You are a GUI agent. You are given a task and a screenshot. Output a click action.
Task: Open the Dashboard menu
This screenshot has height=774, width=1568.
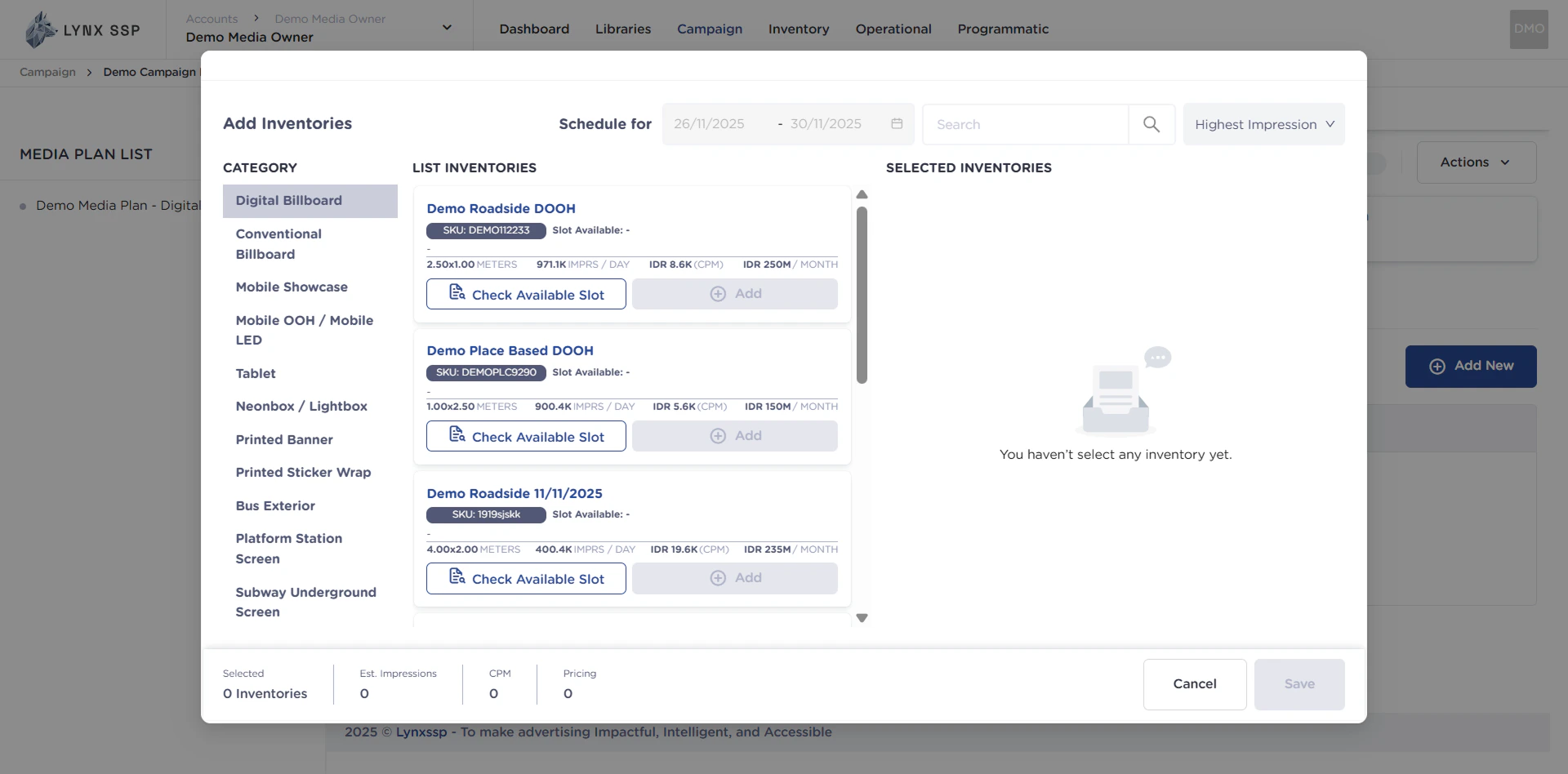click(534, 29)
